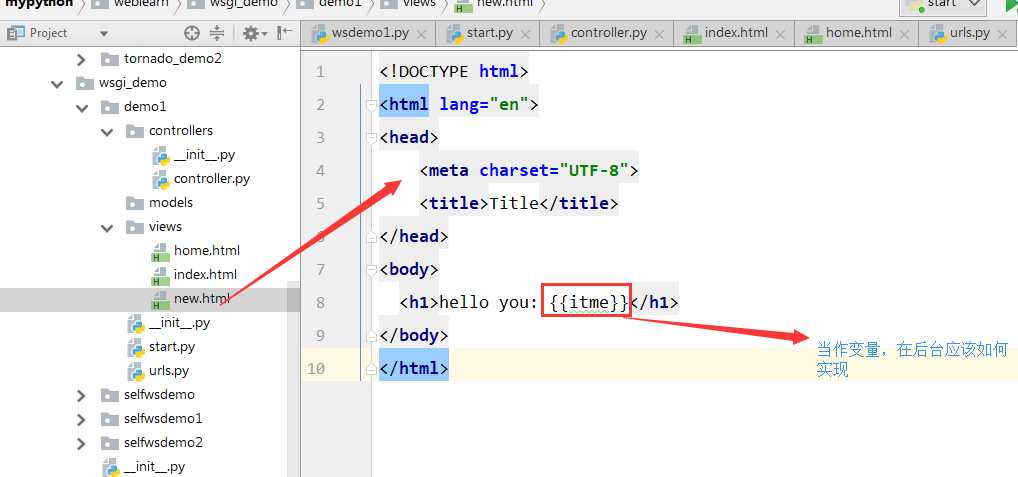Click the Project panel title
The height and width of the screenshot is (477, 1018).
click(48, 32)
